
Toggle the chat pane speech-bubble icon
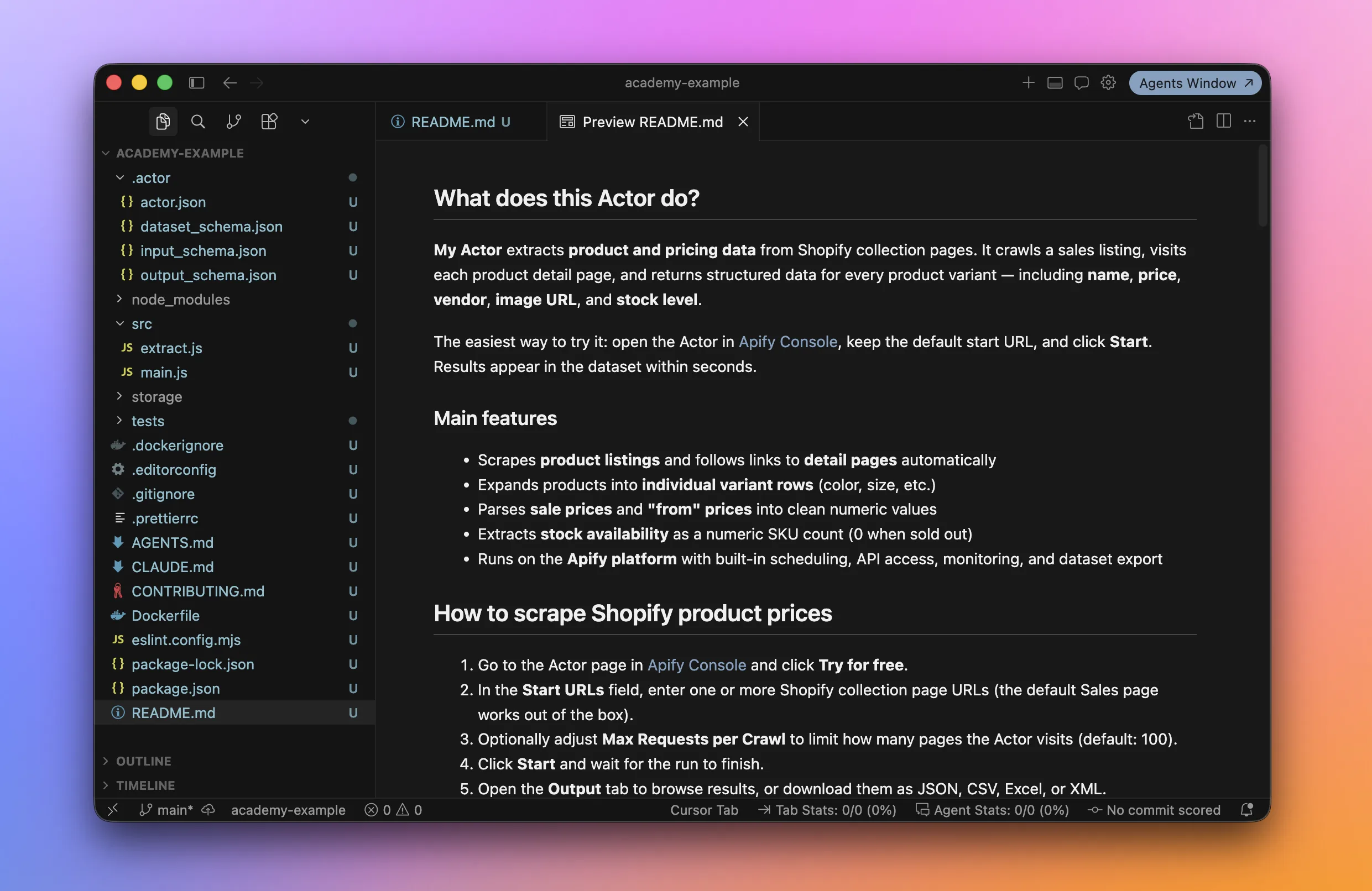pos(1081,83)
